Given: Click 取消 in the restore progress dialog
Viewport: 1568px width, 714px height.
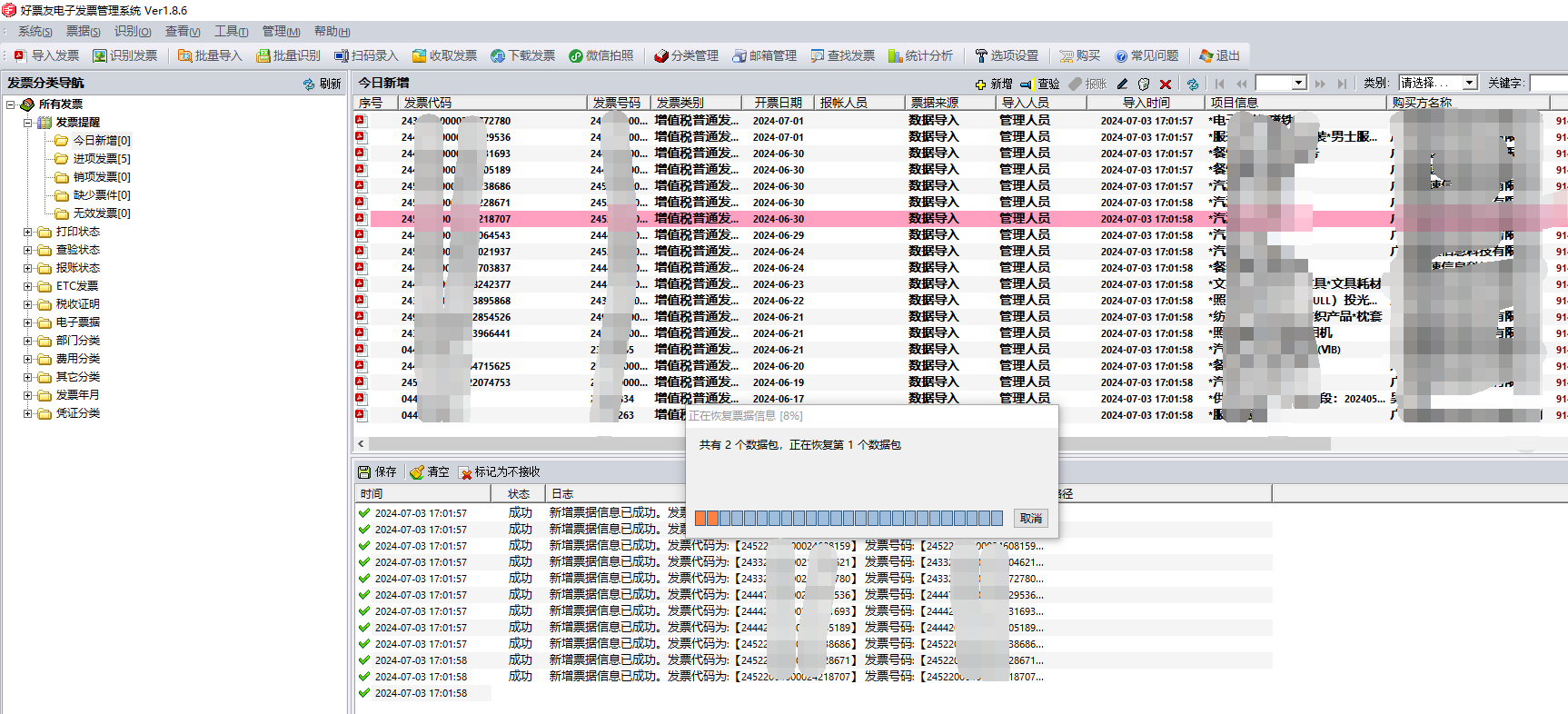Looking at the screenshot, I should click(1031, 518).
